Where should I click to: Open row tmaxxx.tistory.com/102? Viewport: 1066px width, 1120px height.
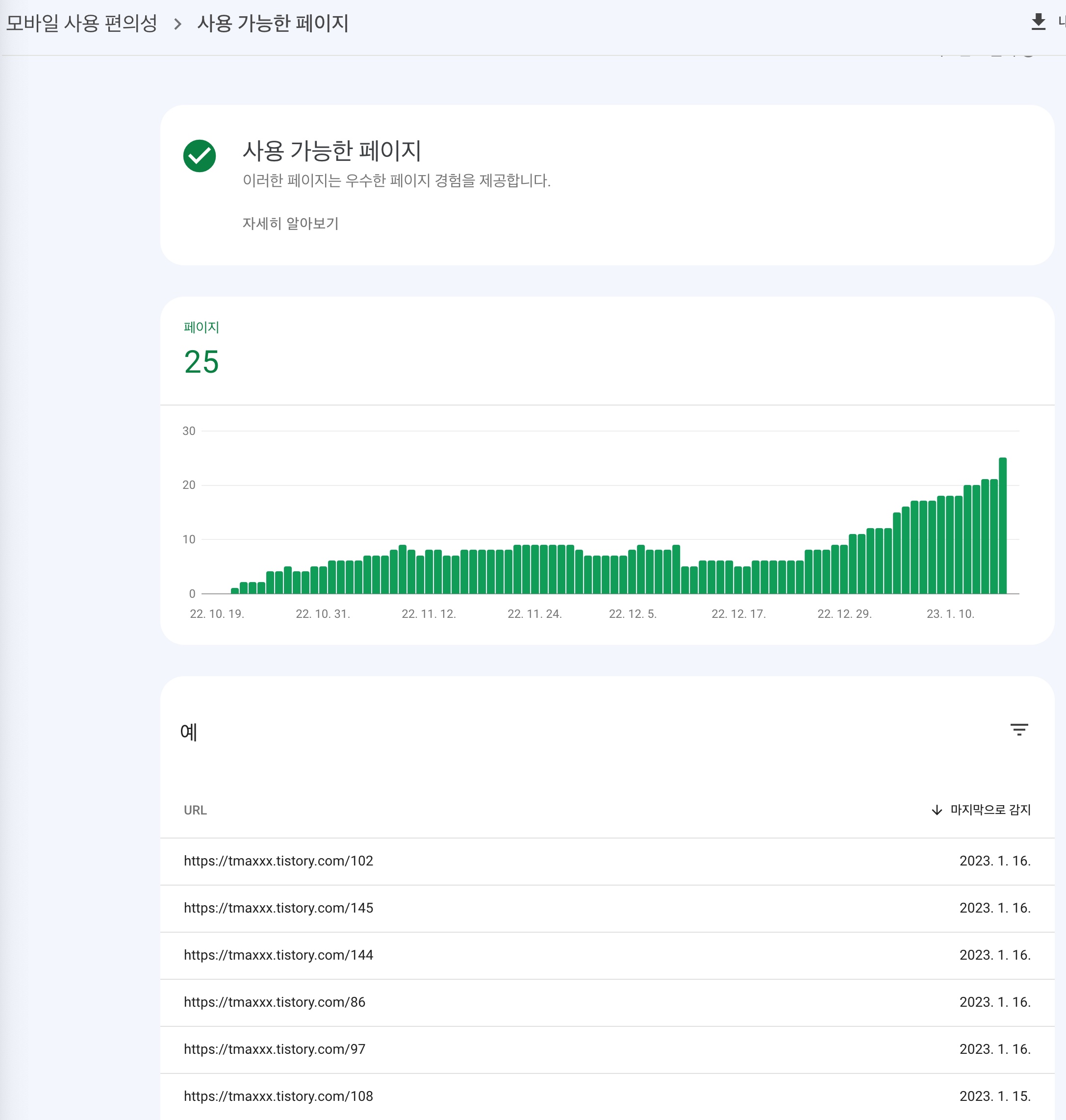279,860
